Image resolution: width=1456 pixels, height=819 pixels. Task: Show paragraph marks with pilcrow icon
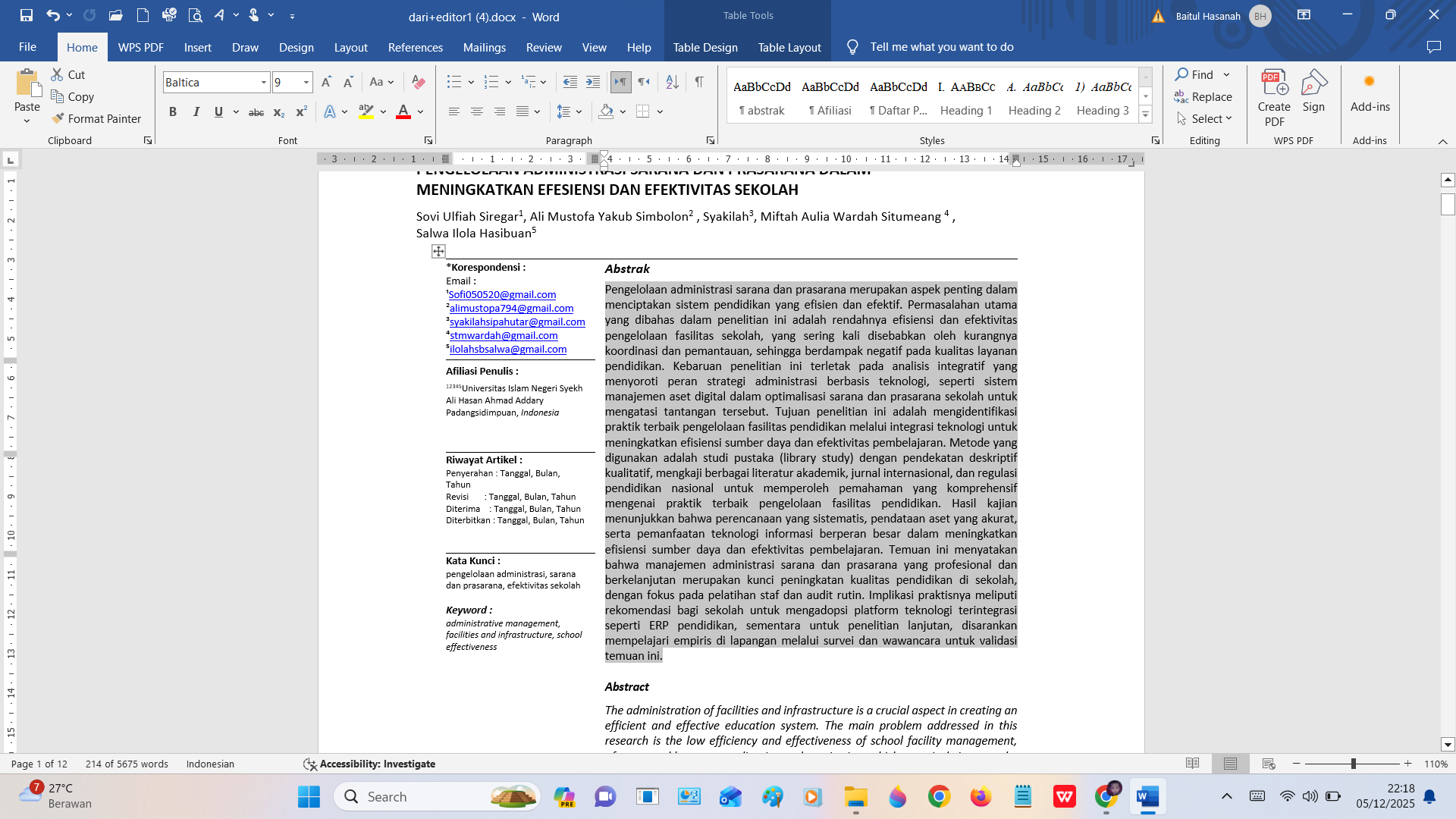pyautogui.click(x=699, y=82)
